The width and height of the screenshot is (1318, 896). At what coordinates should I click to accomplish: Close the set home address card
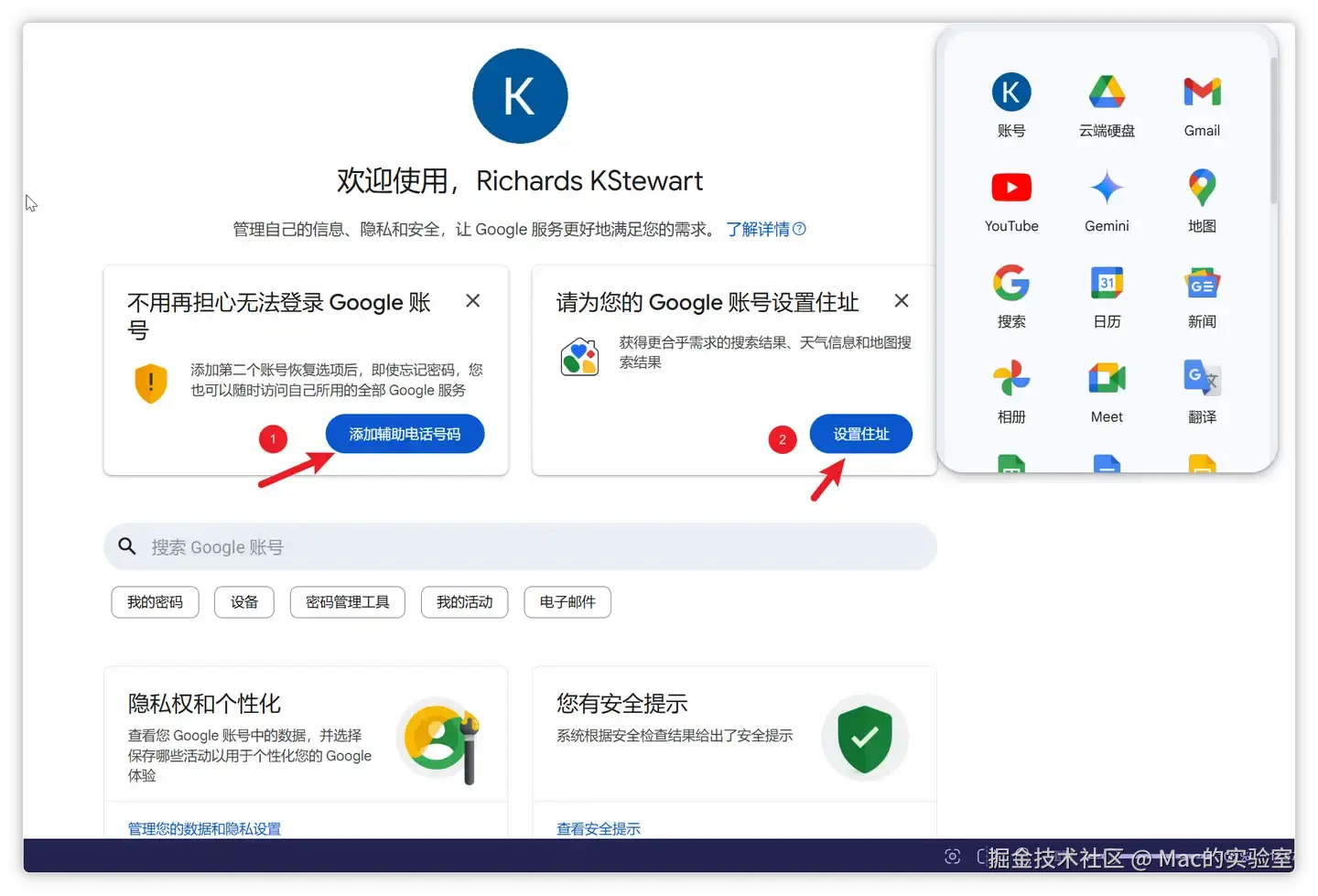(x=902, y=300)
